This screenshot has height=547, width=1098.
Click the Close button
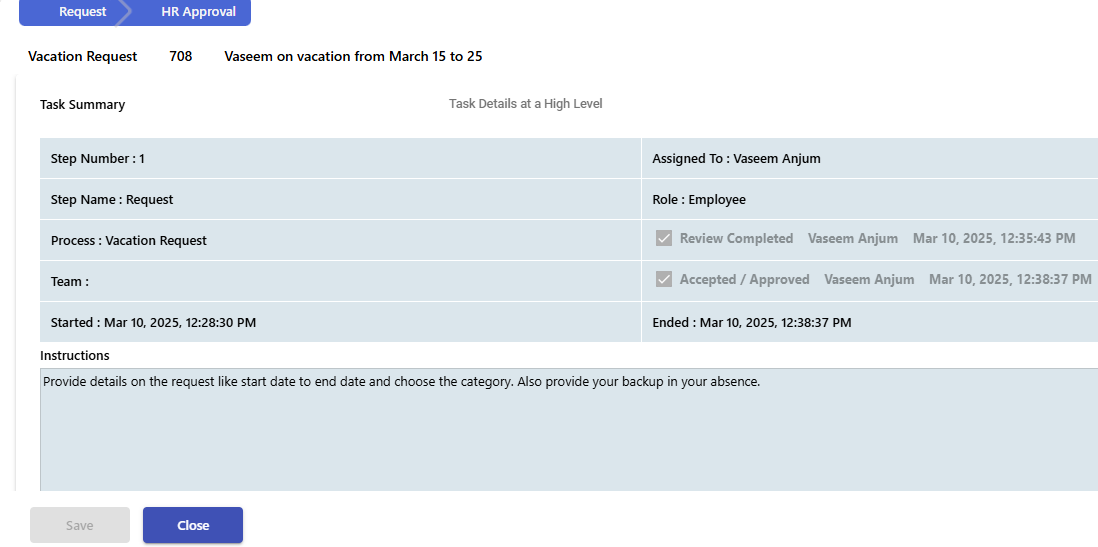point(193,525)
